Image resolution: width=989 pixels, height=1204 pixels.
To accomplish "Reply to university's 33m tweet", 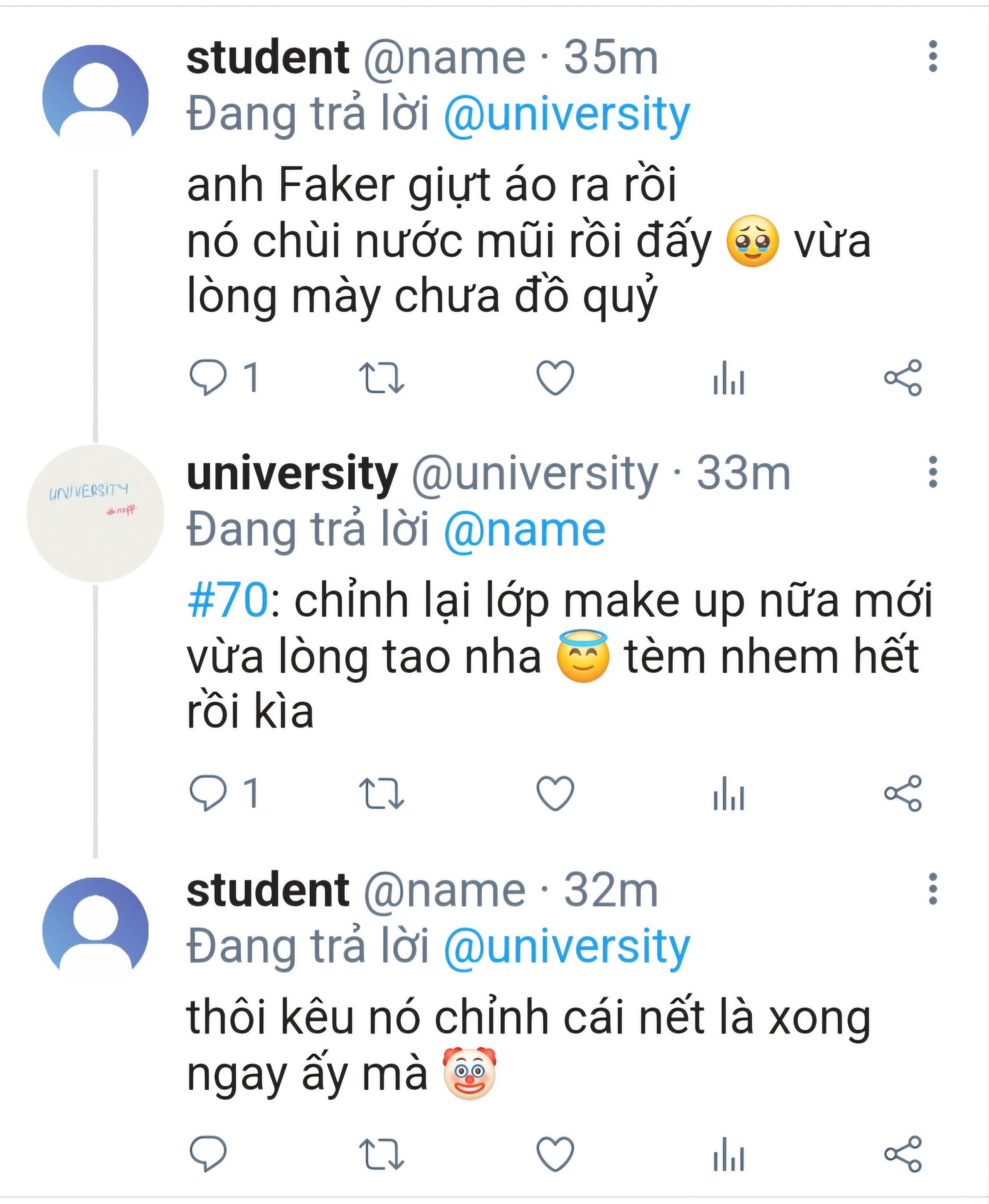I will (208, 793).
